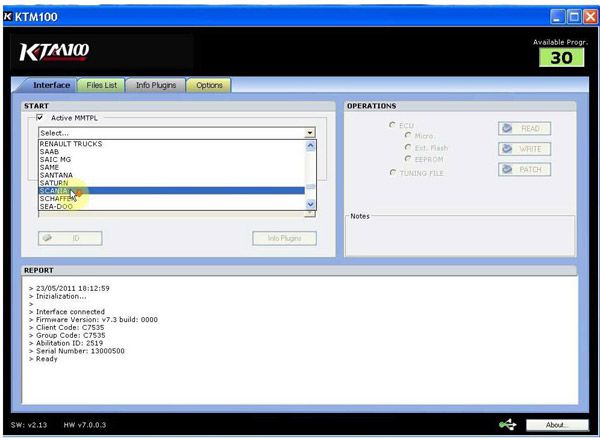Click the PATCH operation button
This screenshot has width=600, height=440.
[x=524, y=169]
